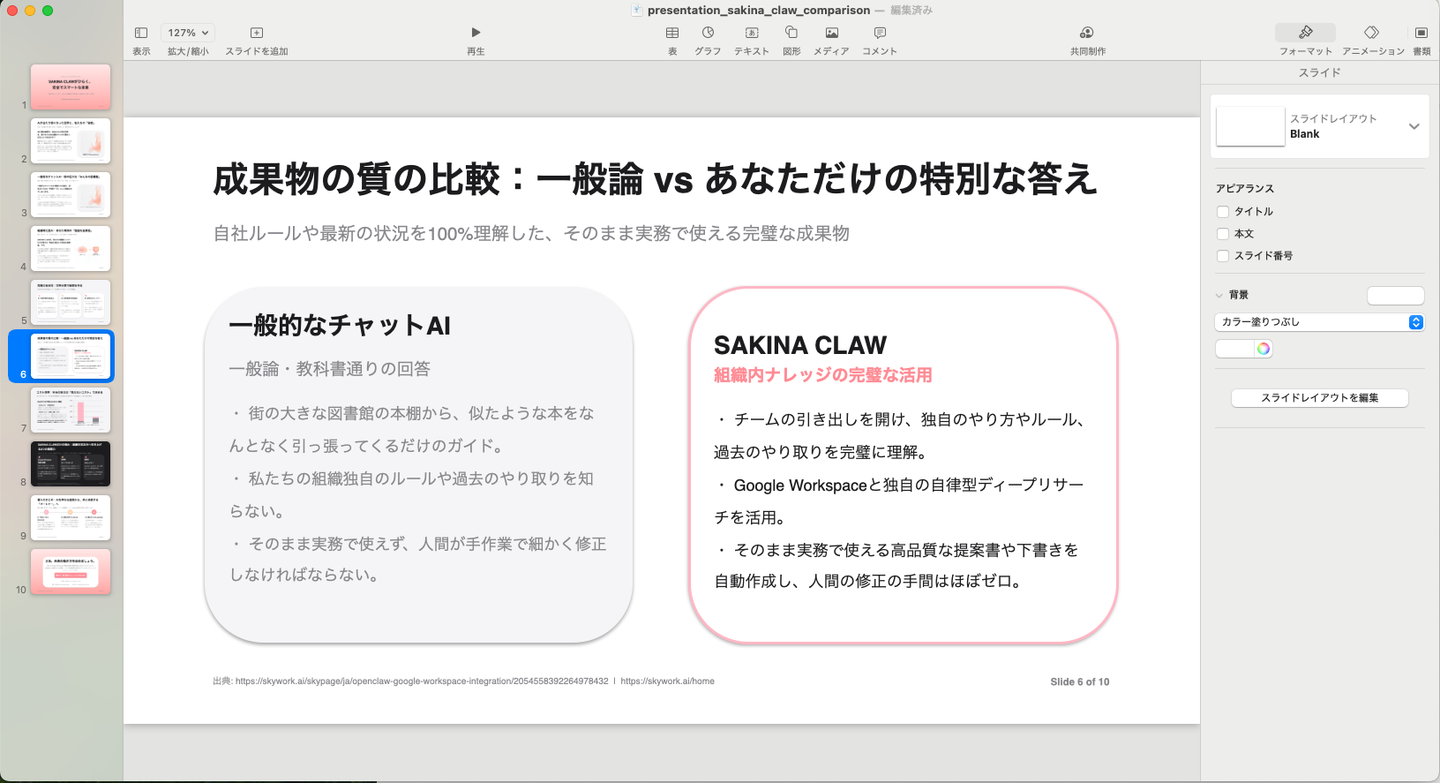
Task: Add a コメント comment
Action: click(879, 33)
